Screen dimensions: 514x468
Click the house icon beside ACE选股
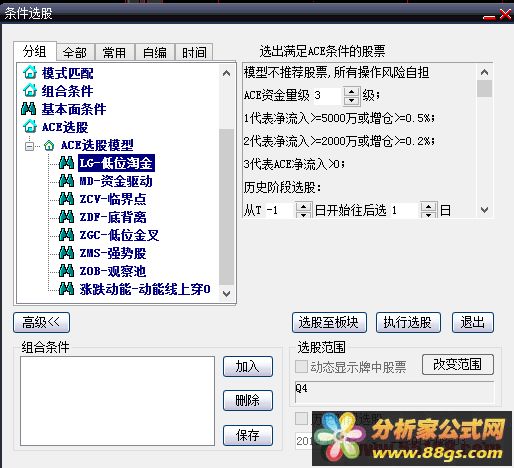[30, 126]
